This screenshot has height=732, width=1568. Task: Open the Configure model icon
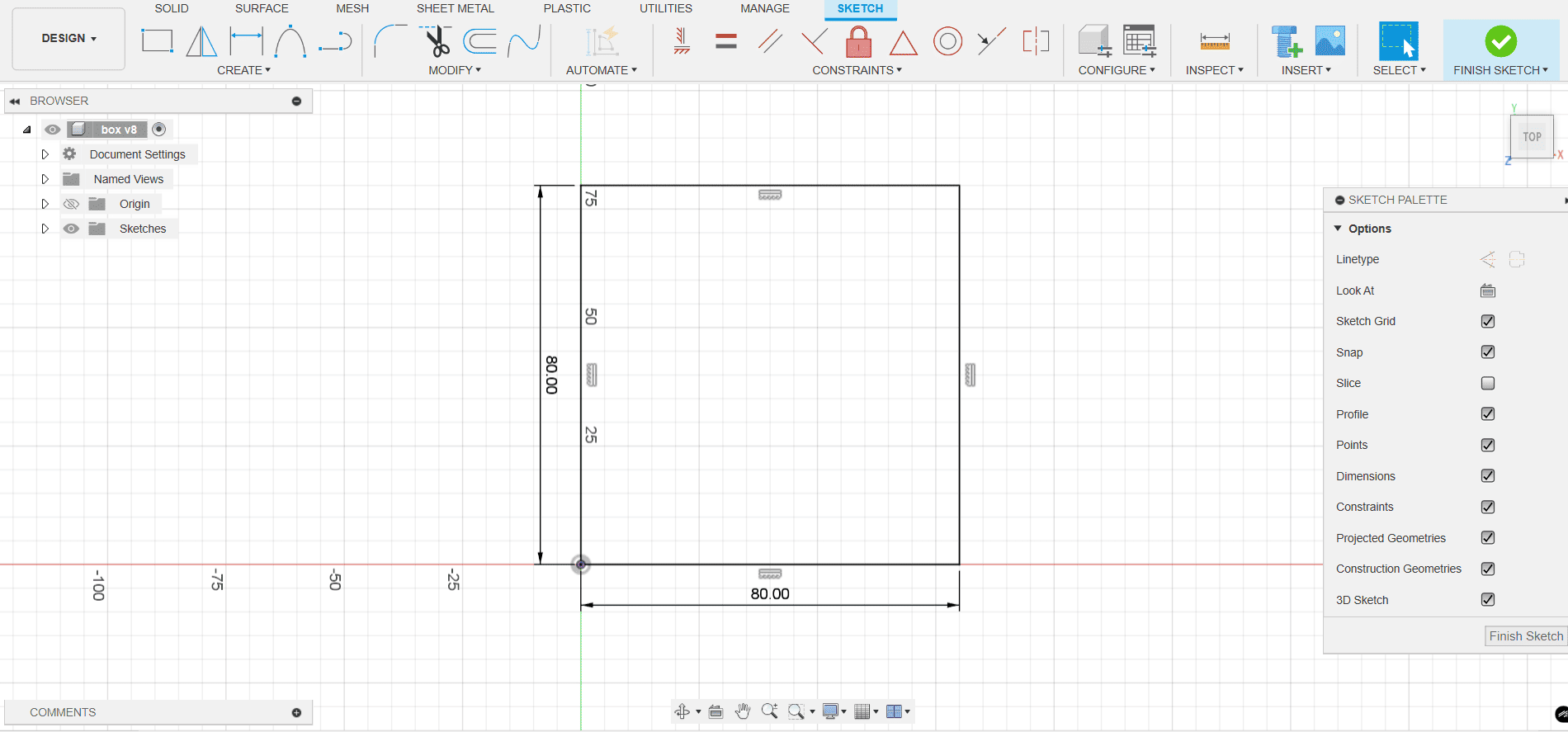(x=1095, y=40)
